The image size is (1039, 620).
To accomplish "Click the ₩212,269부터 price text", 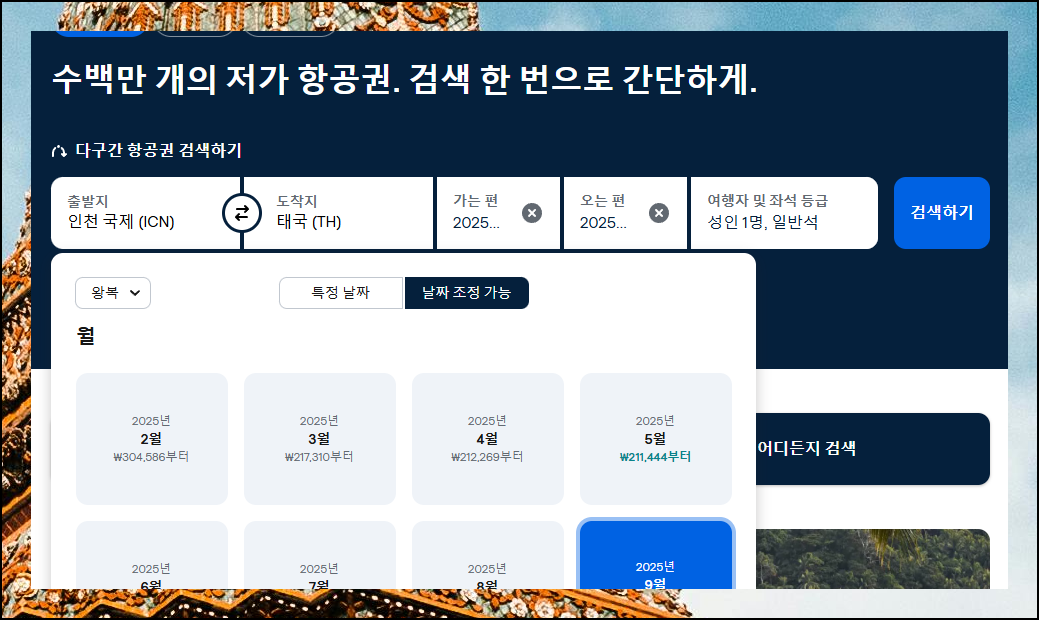I will pyautogui.click(x=487, y=457).
